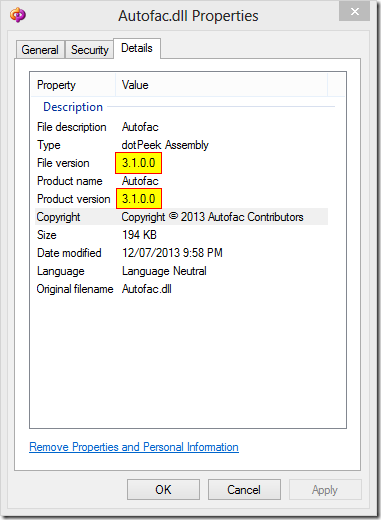Click the Language Neutral value
Viewport: 381px width, 520px height.
164,271
